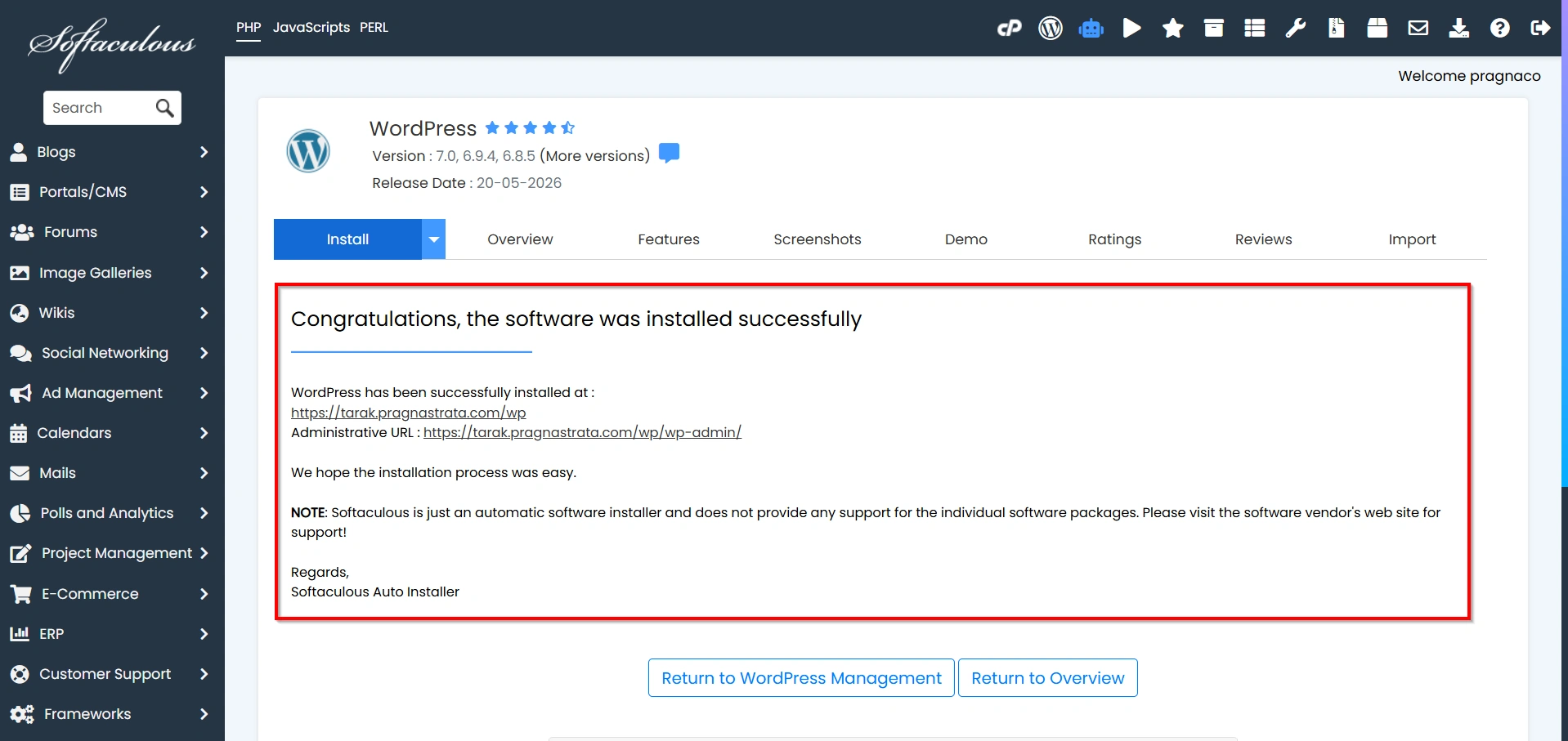The image size is (1568, 741).
Task: Open the box package icon in toolbar
Action: 1378,29
